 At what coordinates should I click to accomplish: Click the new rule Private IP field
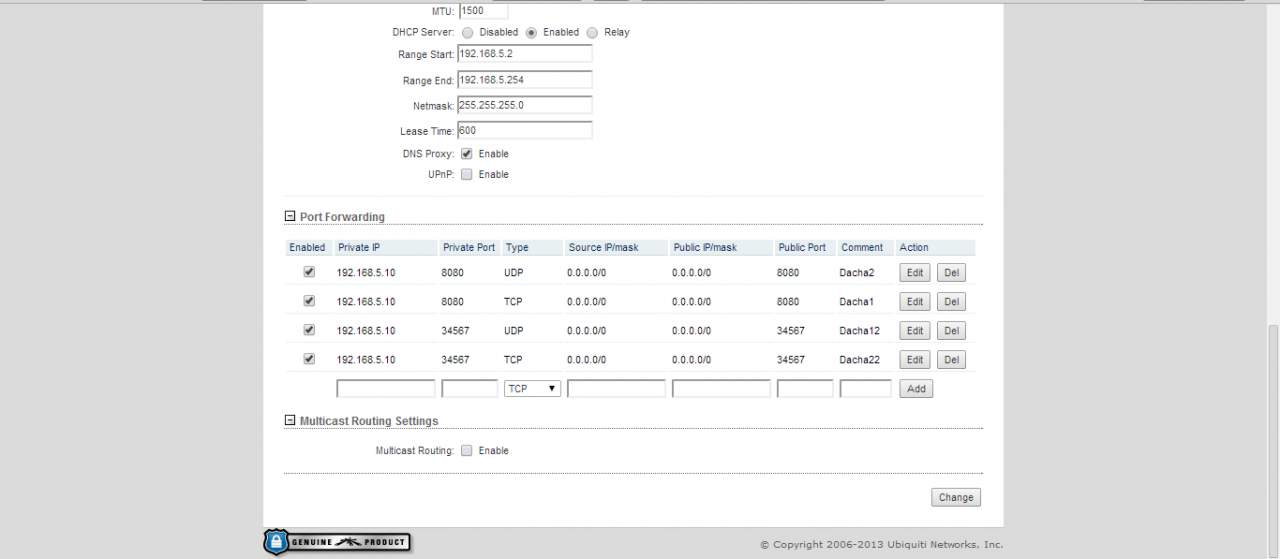[x=386, y=389]
